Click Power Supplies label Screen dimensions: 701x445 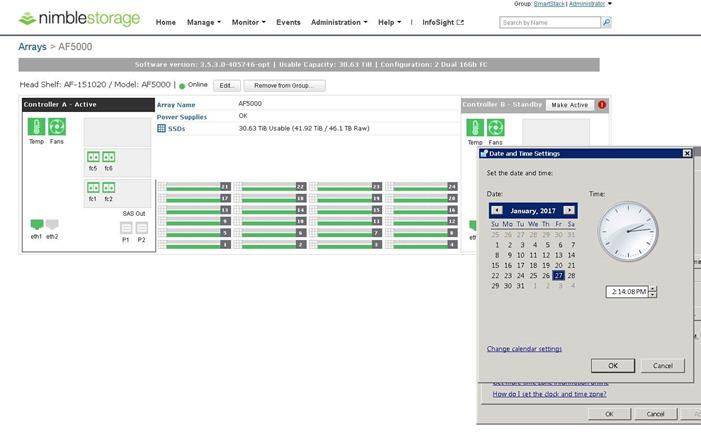click(182, 117)
